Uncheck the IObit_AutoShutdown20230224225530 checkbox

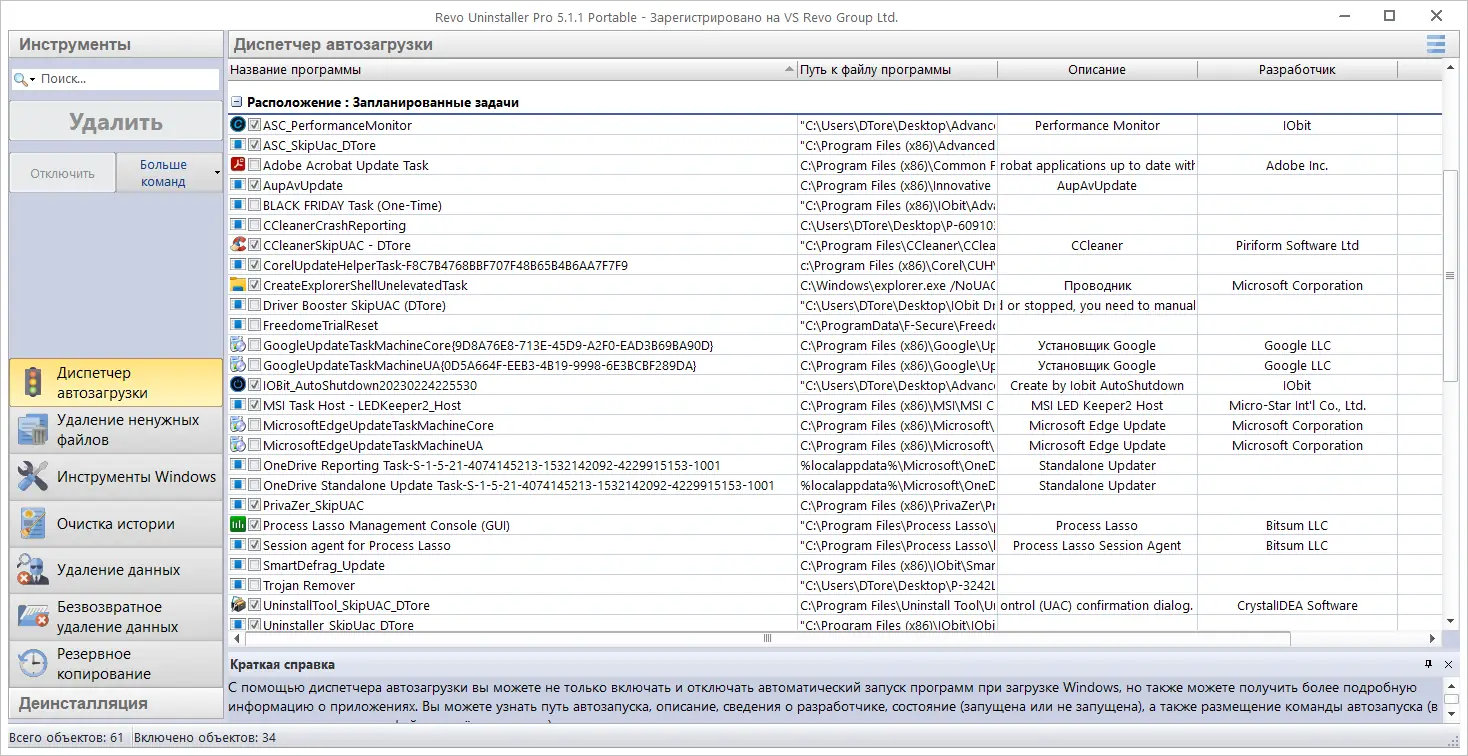click(x=255, y=385)
